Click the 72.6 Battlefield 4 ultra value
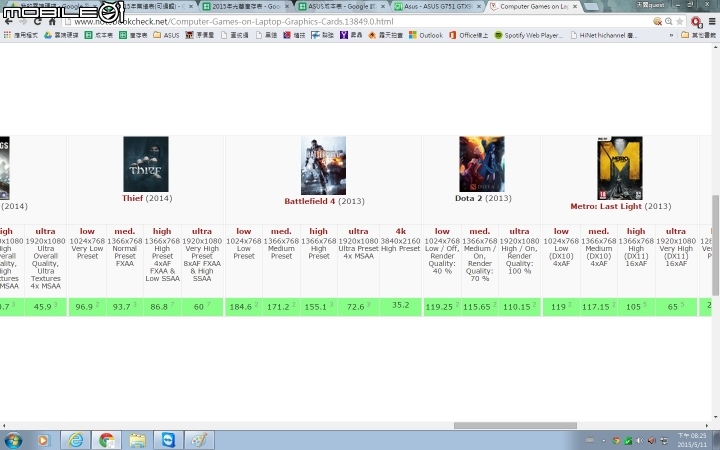Image resolution: width=720 pixels, height=450 pixels. pos(358,307)
